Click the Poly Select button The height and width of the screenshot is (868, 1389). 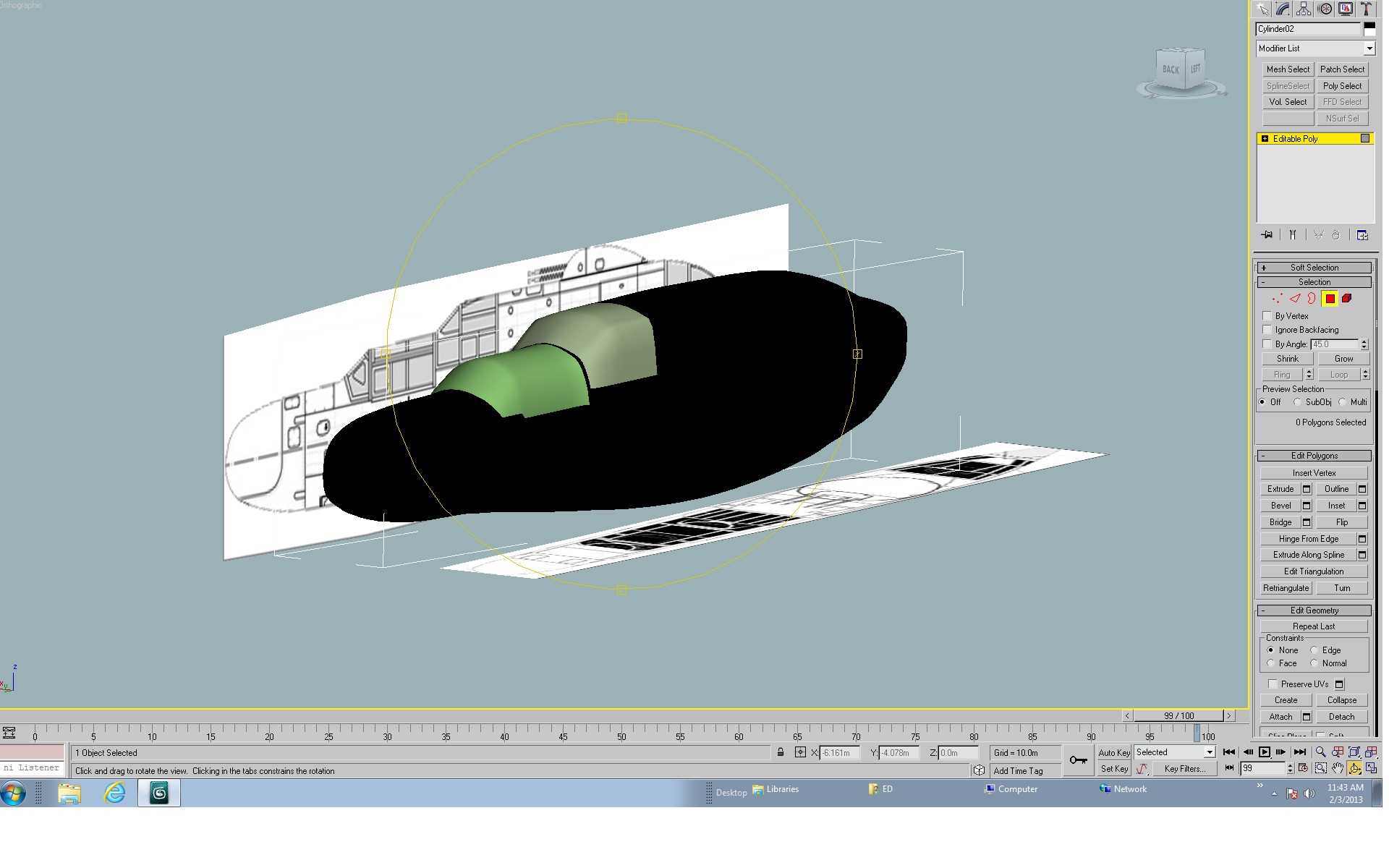1342,86
